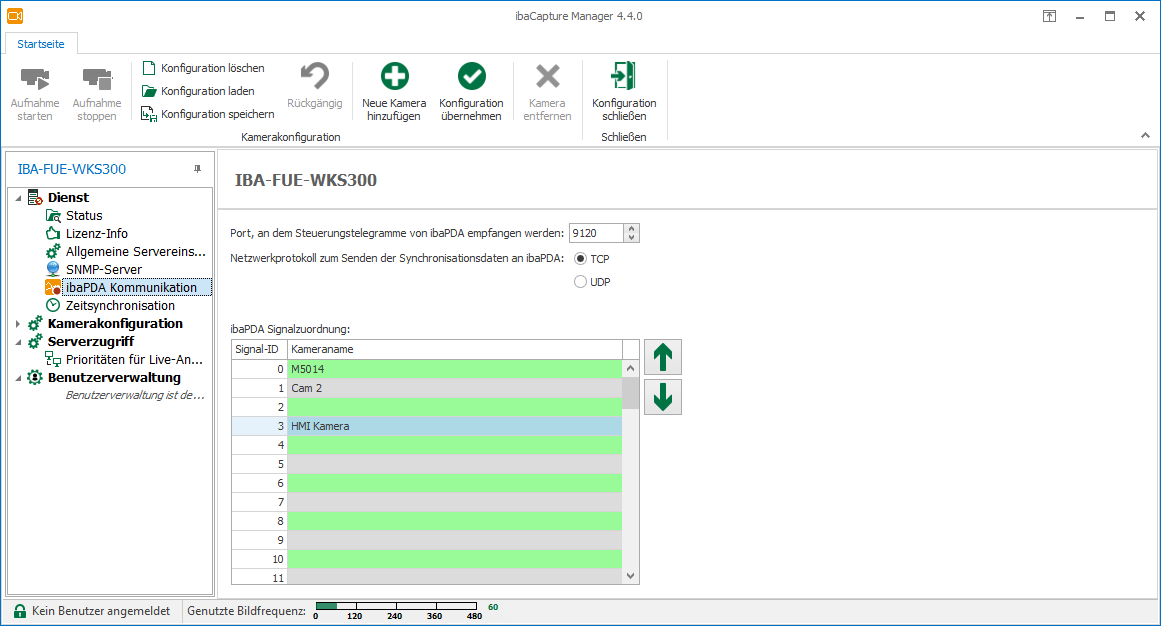Click the Konfiguration speichern icon
This screenshot has width=1161, height=626.
[149, 114]
